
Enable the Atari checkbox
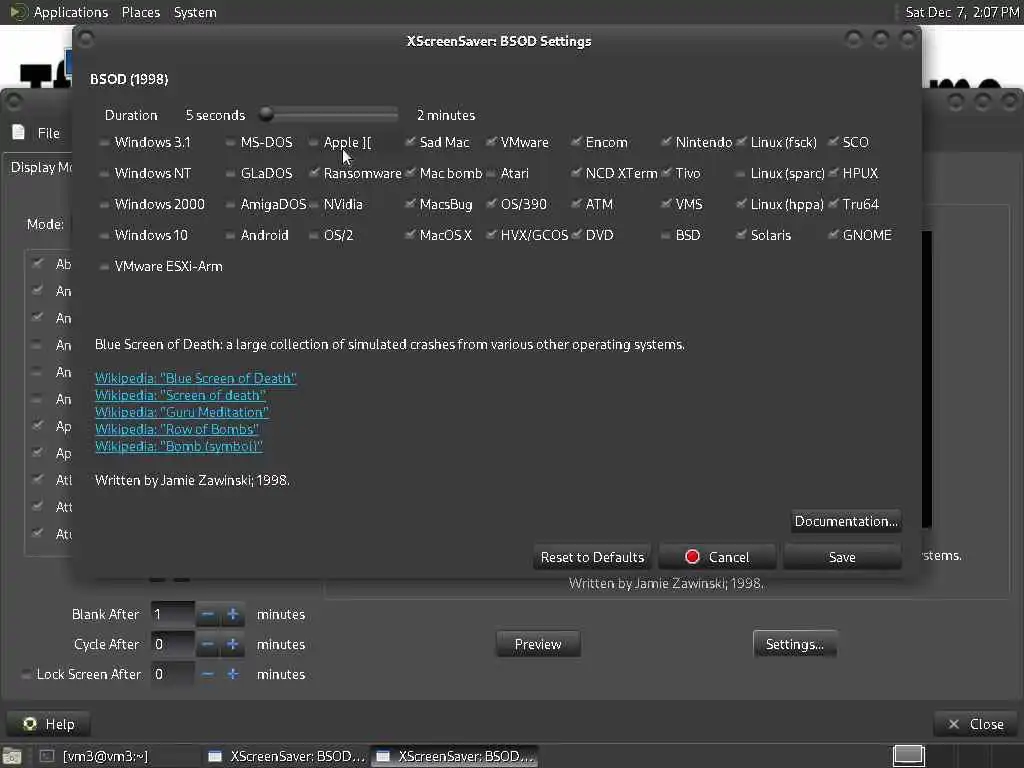(490, 174)
